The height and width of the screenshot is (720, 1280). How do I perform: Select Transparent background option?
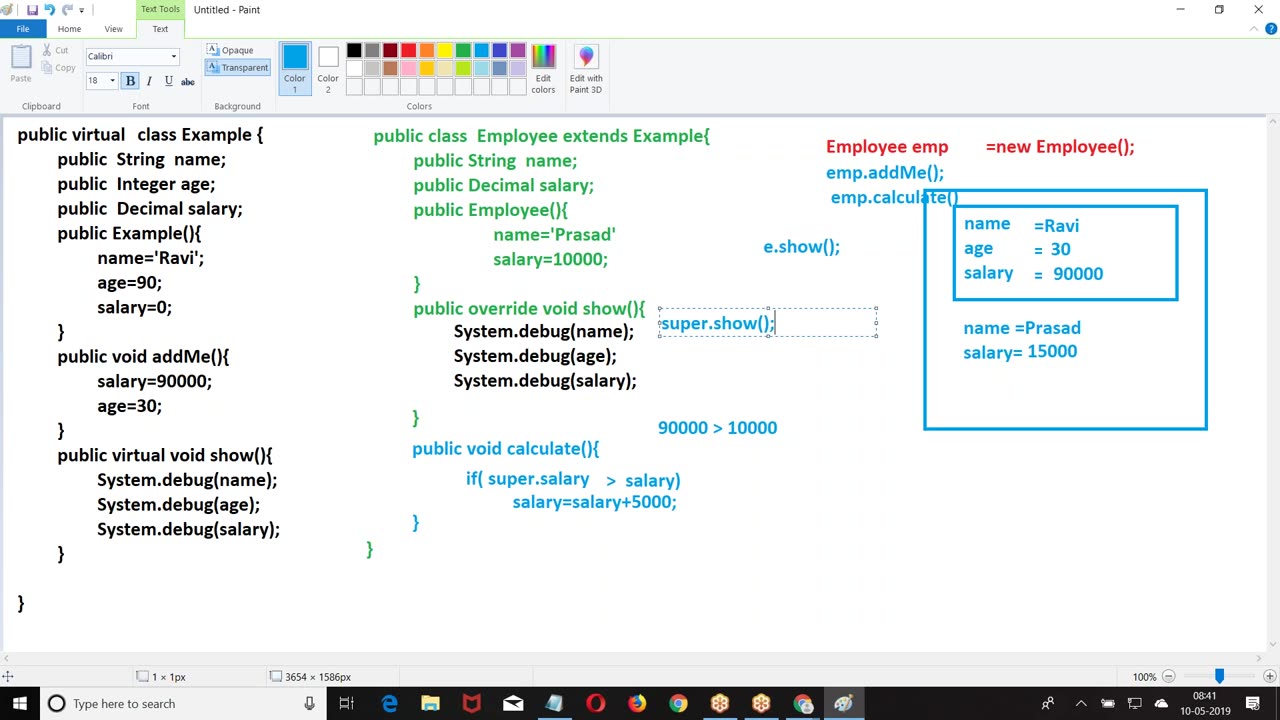pos(237,67)
